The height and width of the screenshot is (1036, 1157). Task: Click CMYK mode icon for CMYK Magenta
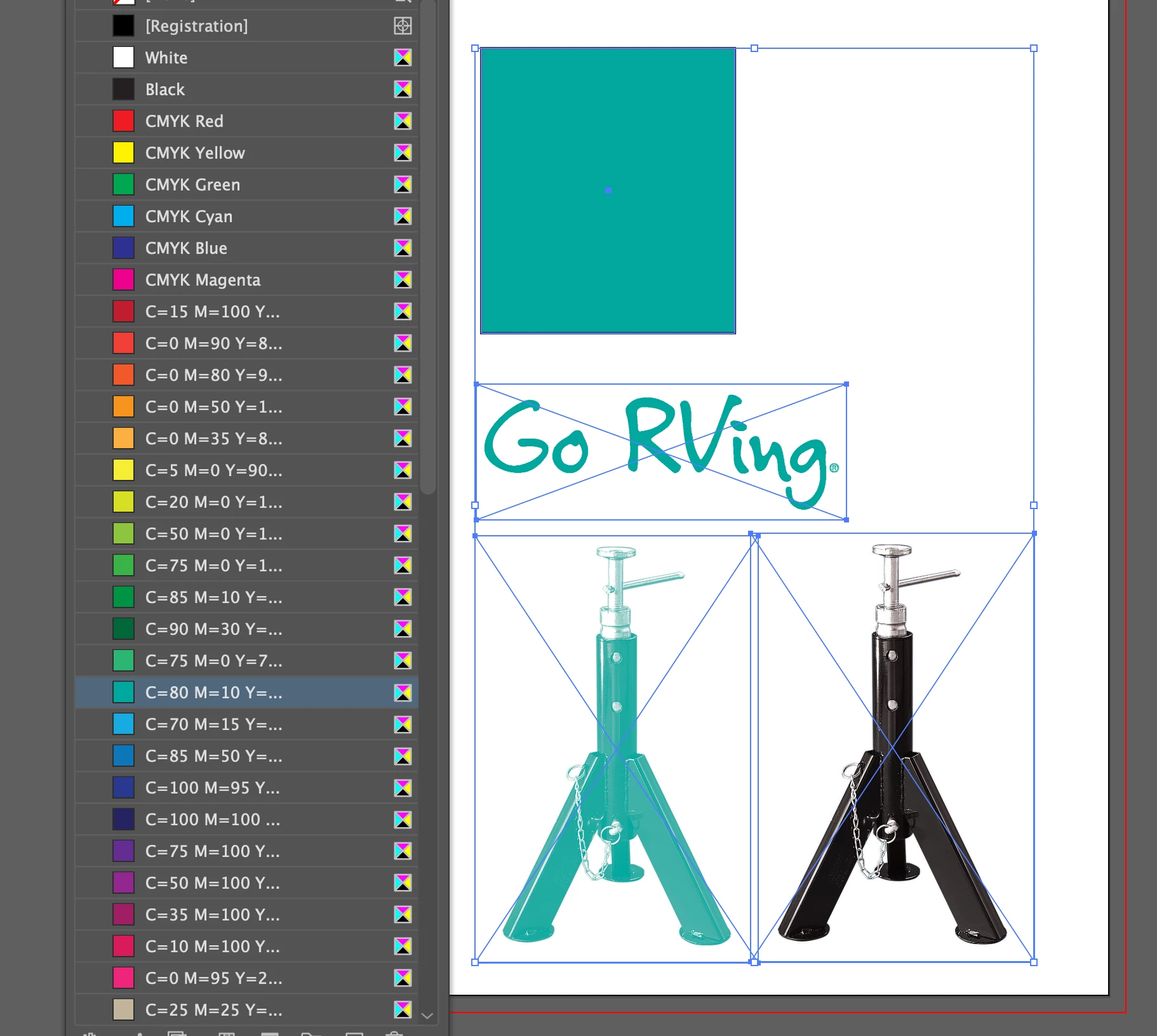click(403, 280)
